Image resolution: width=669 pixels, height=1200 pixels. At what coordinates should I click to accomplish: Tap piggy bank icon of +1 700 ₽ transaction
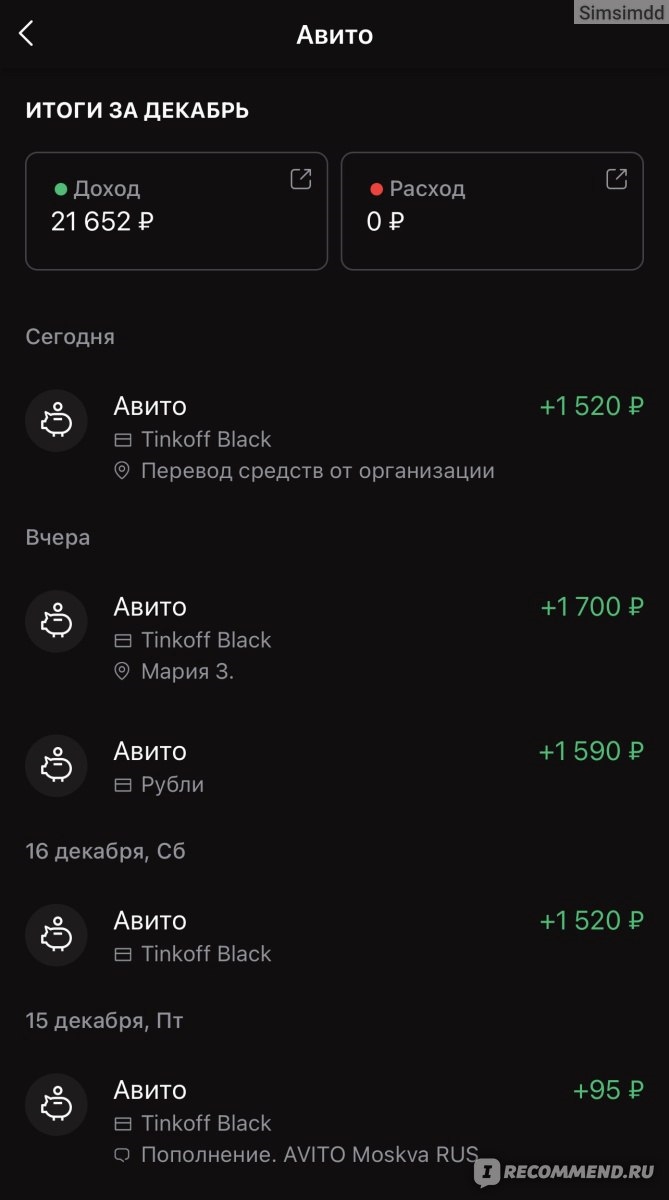coord(56,621)
